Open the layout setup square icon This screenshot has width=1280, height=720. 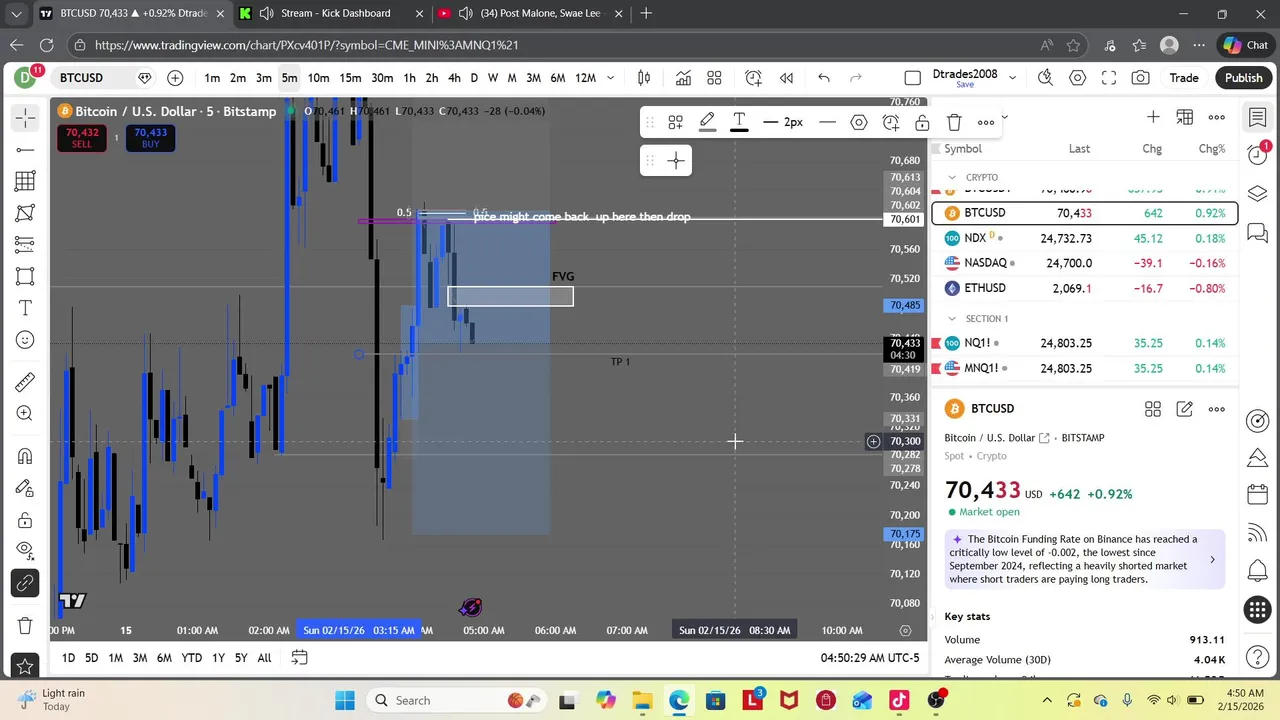[x=912, y=78]
